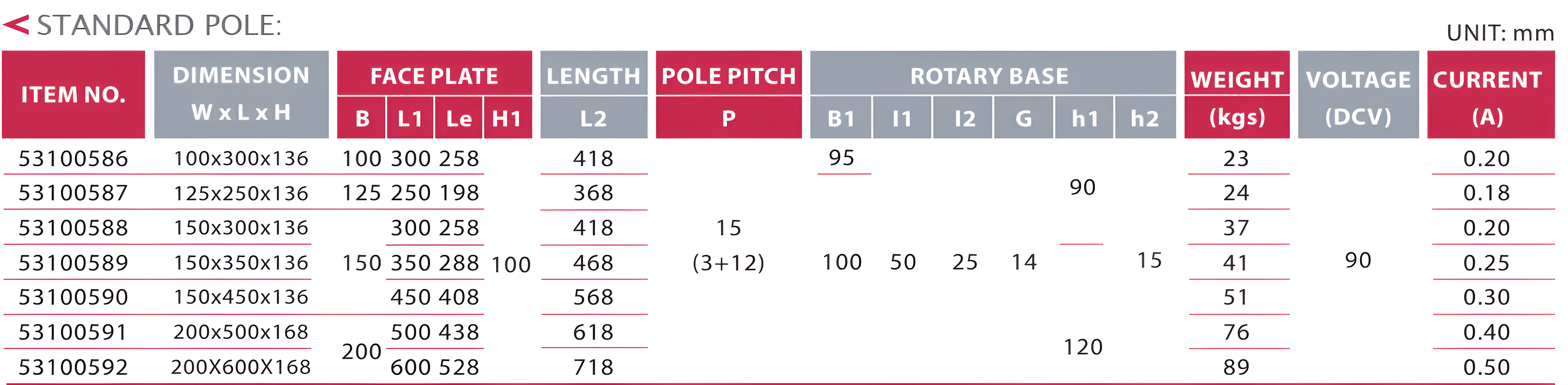Select the pole pitch value (3+12)
The image size is (1568, 385).
(x=728, y=263)
